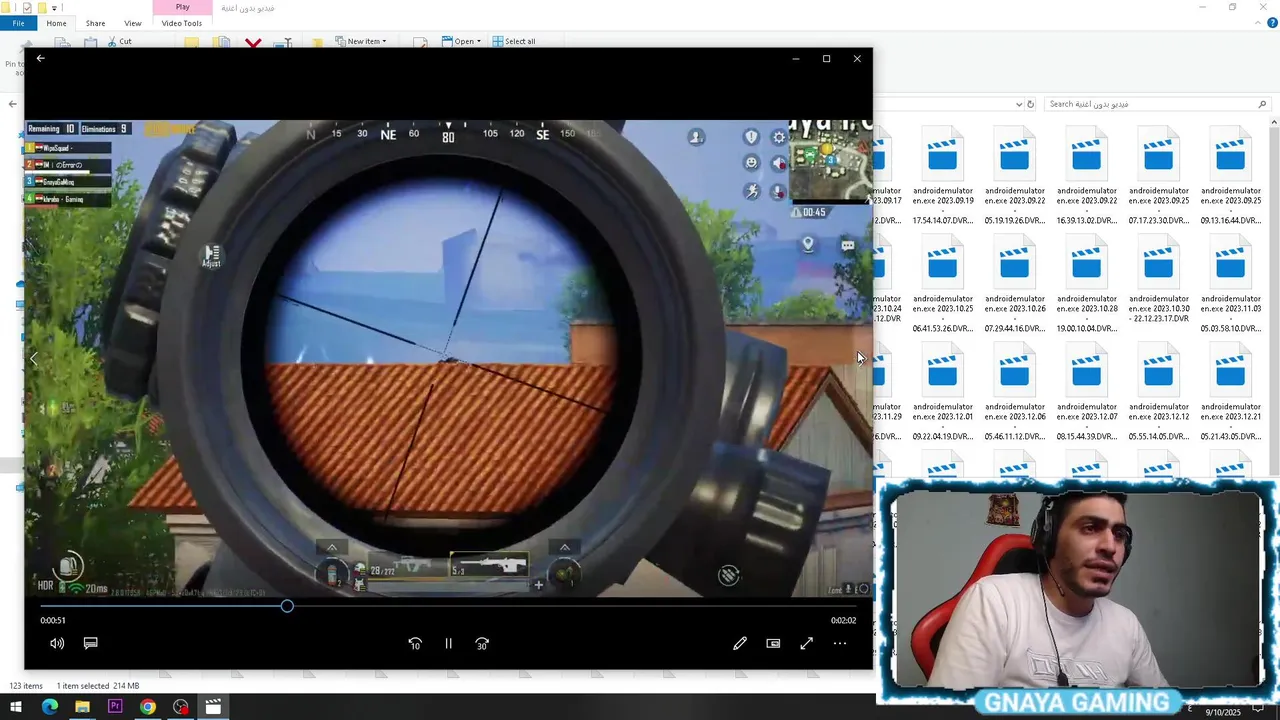This screenshot has width=1280, height=720.
Task: Select video file 2023.12.12 05.55.14.05
Action: click(x=1158, y=391)
